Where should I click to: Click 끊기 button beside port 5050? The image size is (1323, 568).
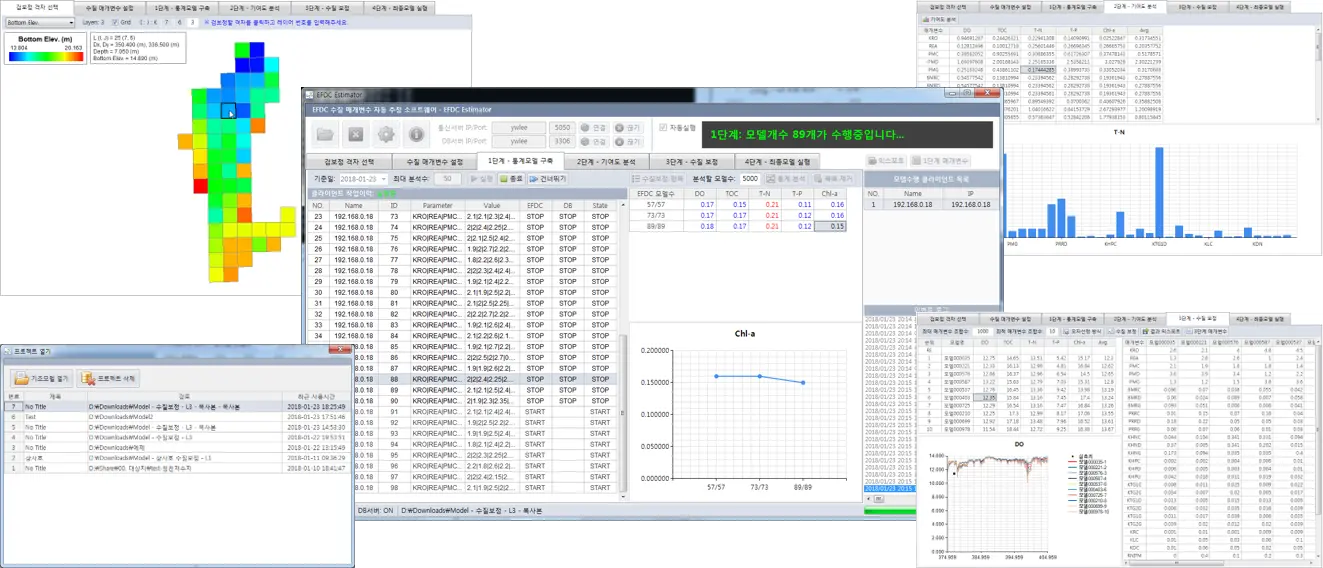tap(628, 128)
